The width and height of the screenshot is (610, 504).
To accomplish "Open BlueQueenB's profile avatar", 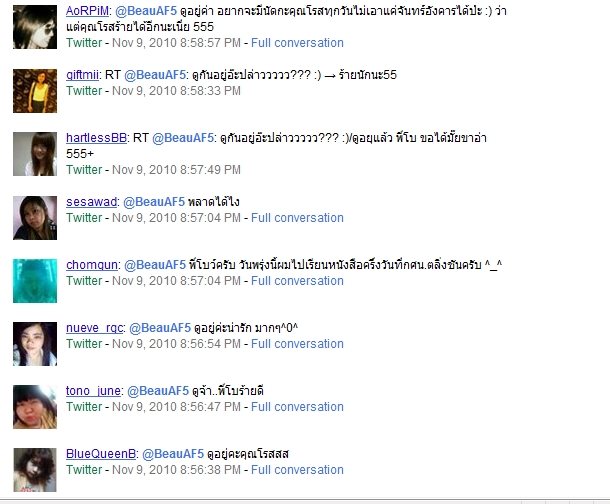I will [x=35, y=470].
